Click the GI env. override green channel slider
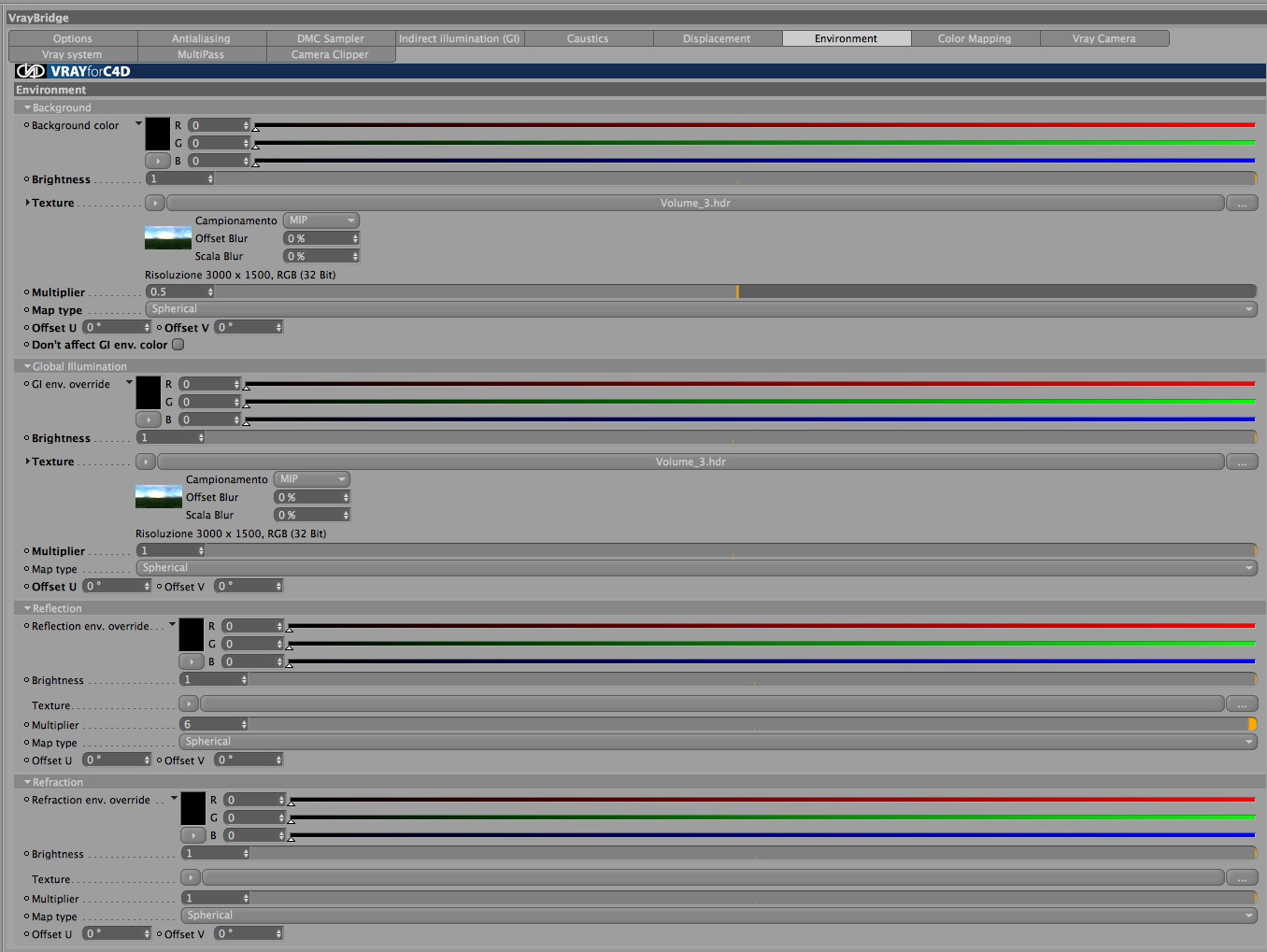The image size is (1267, 952). 749,402
